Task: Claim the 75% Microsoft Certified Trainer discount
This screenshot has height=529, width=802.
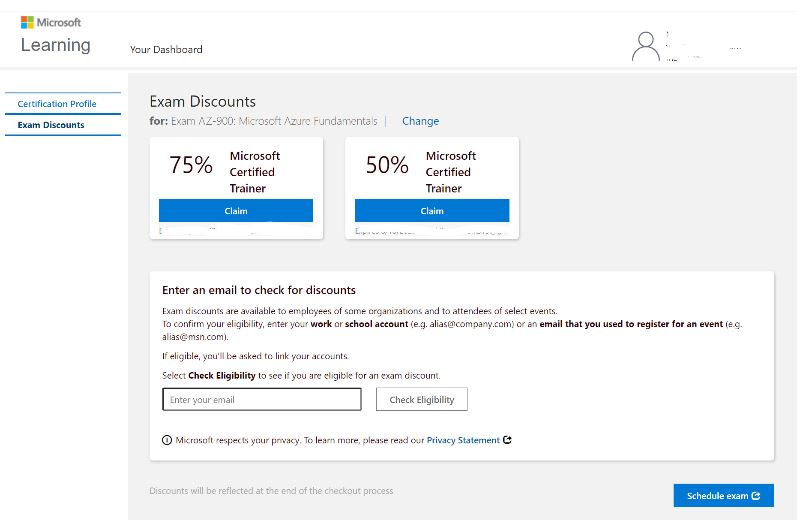Action: pos(236,211)
